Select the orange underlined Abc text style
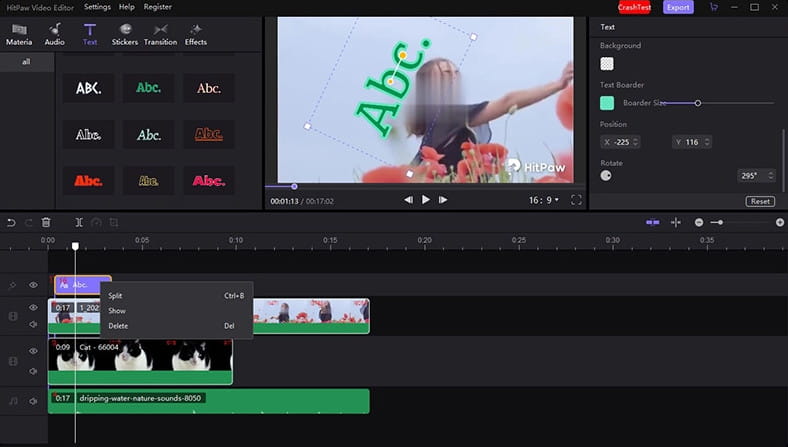 (x=209, y=134)
